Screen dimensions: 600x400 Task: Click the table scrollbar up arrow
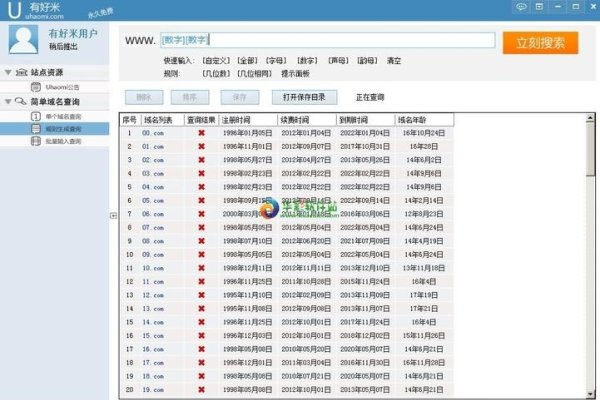point(590,118)
